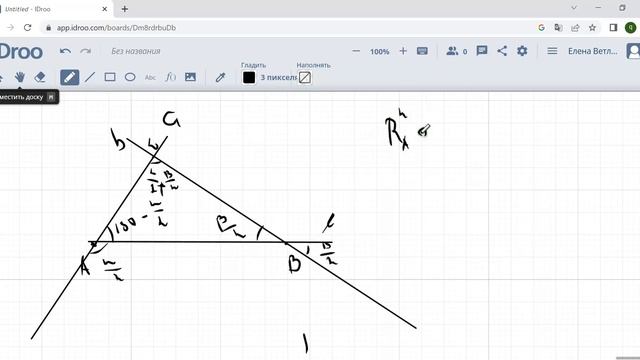Reload the browser page

27,28
